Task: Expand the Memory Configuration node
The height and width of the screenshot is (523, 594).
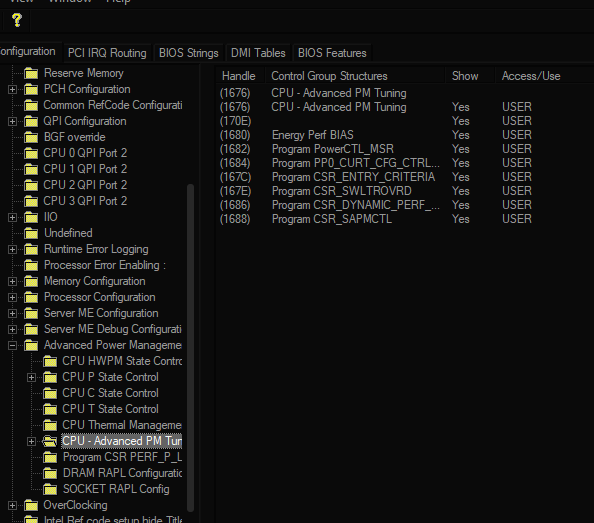Action: click(12, 281)
